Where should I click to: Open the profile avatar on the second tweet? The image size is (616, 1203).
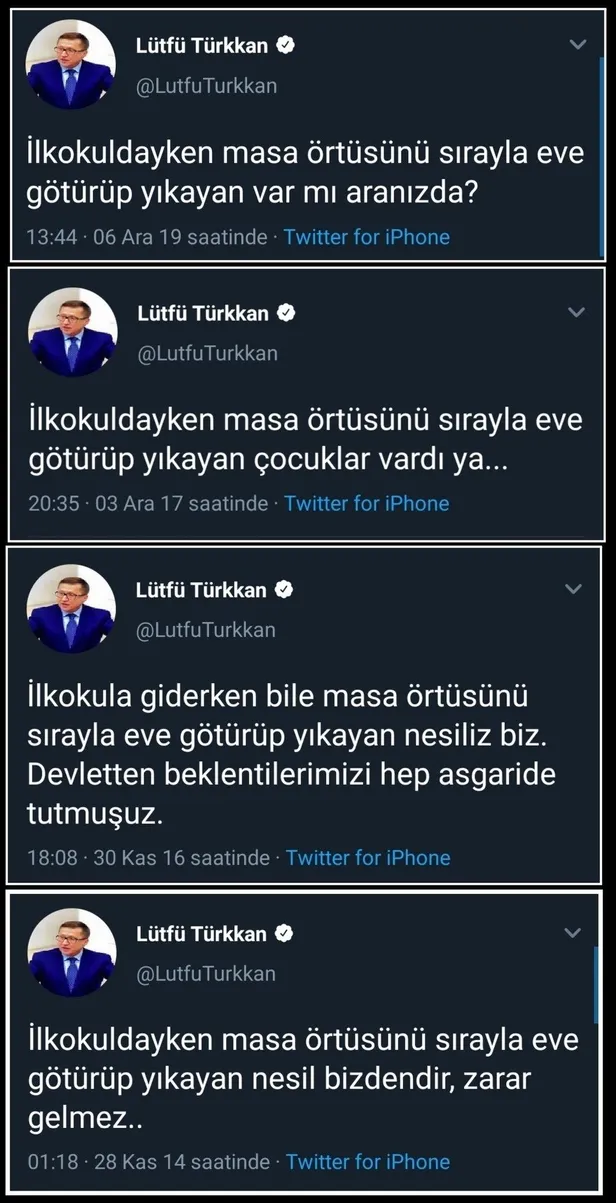(72, 333)
